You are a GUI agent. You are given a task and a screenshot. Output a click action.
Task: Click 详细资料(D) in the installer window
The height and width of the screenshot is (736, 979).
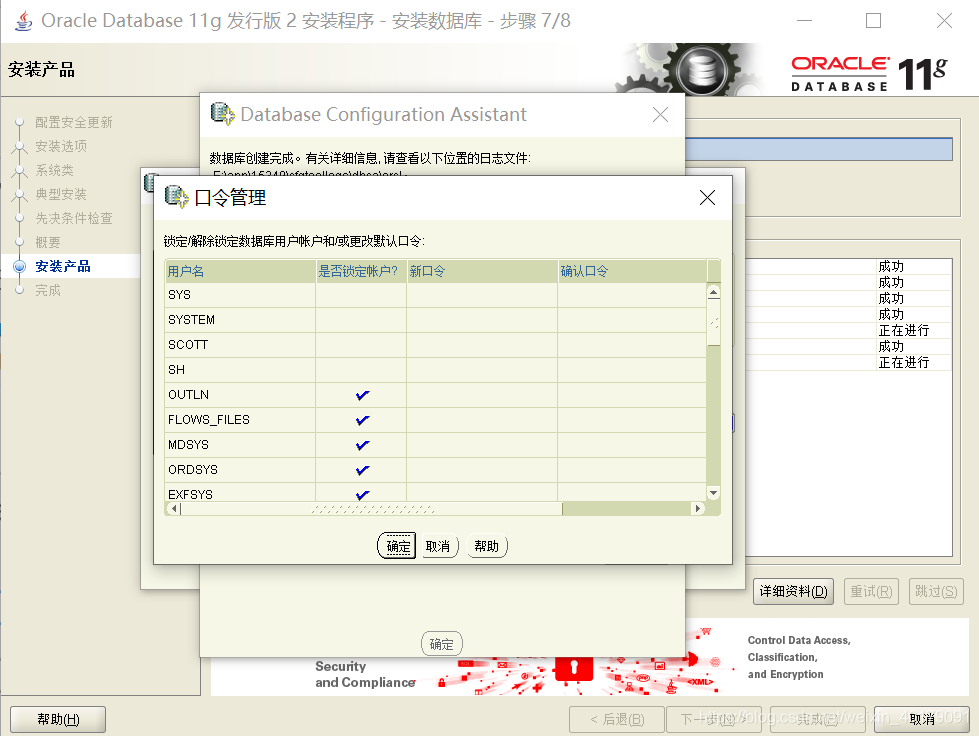tap(794, 591)
